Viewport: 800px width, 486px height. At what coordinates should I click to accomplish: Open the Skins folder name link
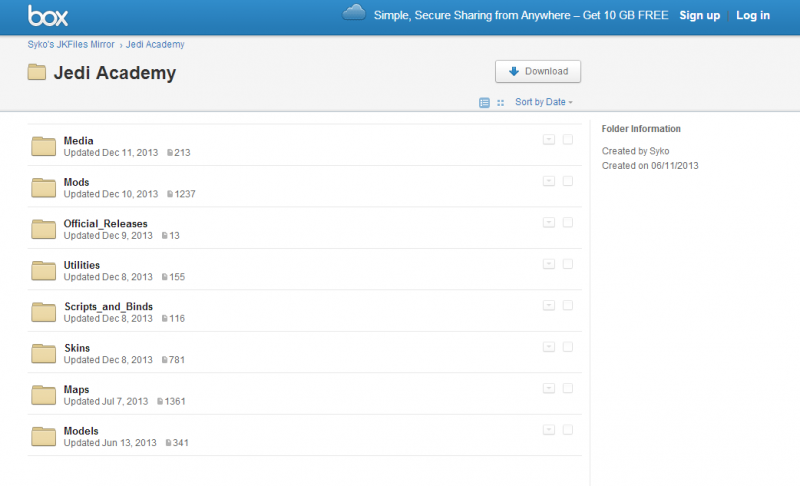click(x=77, y=348)
